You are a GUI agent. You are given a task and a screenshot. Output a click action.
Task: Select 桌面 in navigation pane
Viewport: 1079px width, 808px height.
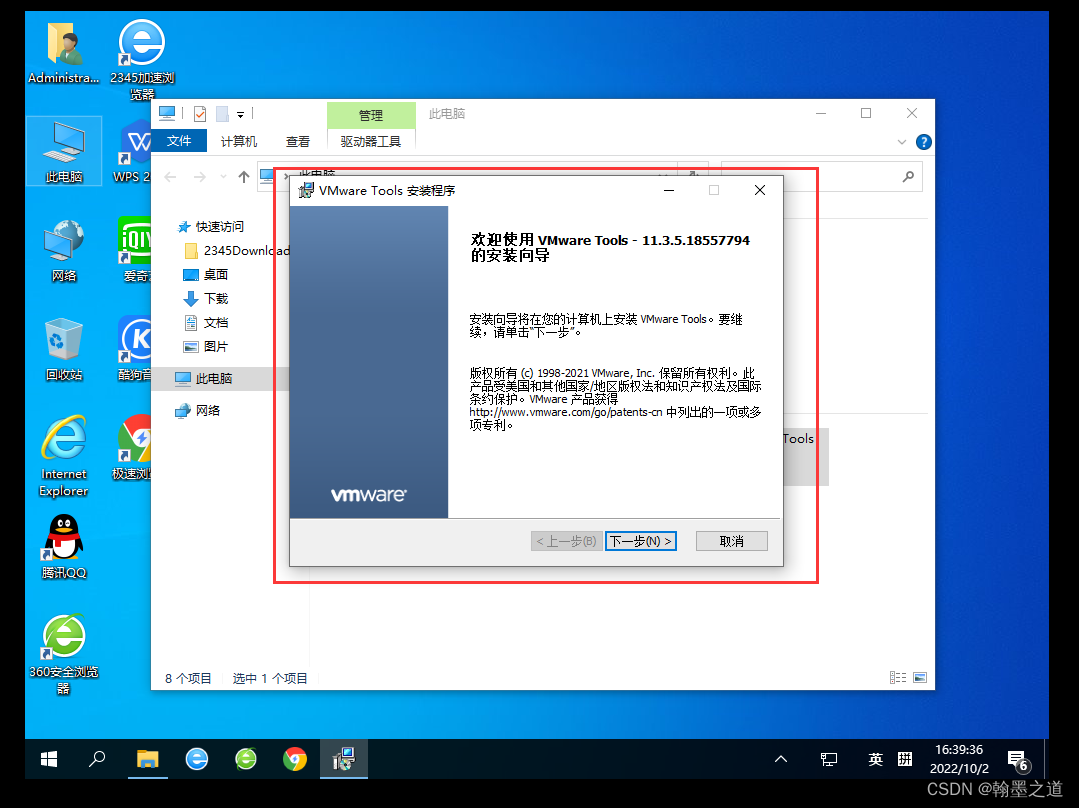coord(205,275)
